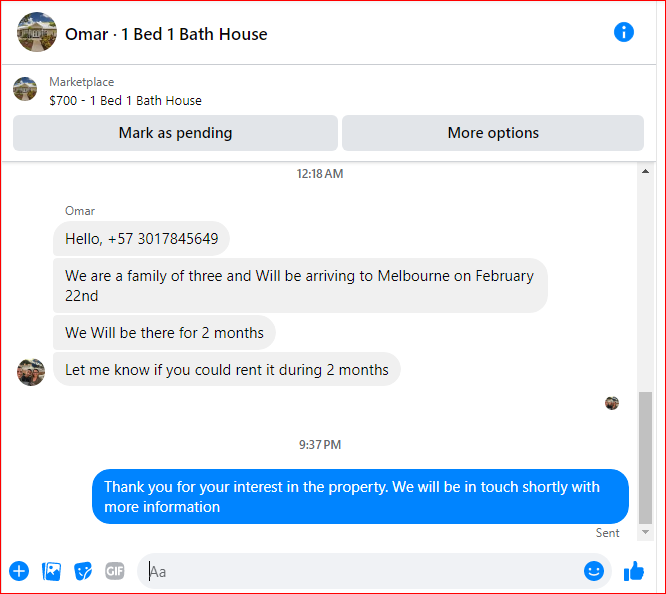Open the emoji picker smiley
This screenshot has width=666, height=594.
click(594, 571)
